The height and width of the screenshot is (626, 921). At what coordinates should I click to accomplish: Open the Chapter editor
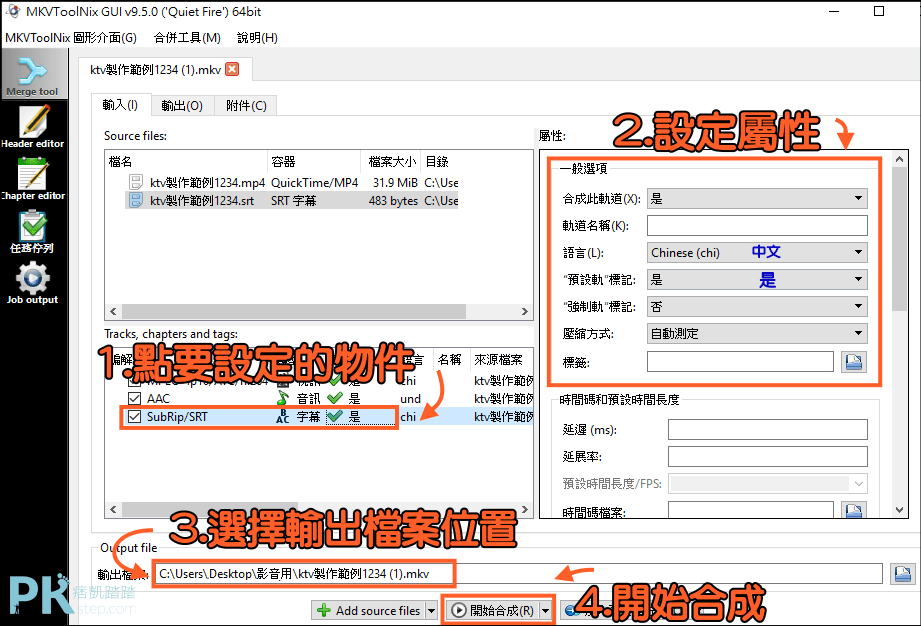click(33, 179)
